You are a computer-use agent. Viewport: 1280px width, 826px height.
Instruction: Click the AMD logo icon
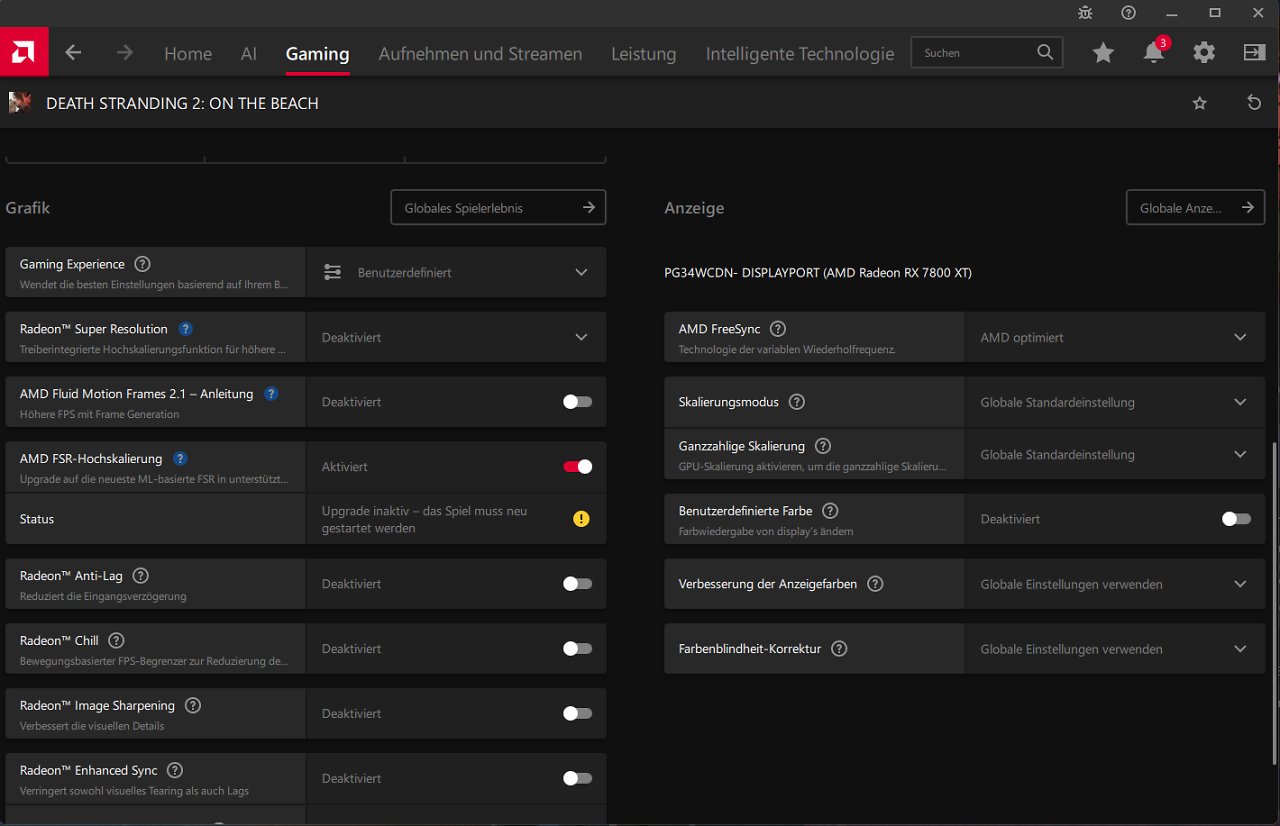[x=24, y=52]
